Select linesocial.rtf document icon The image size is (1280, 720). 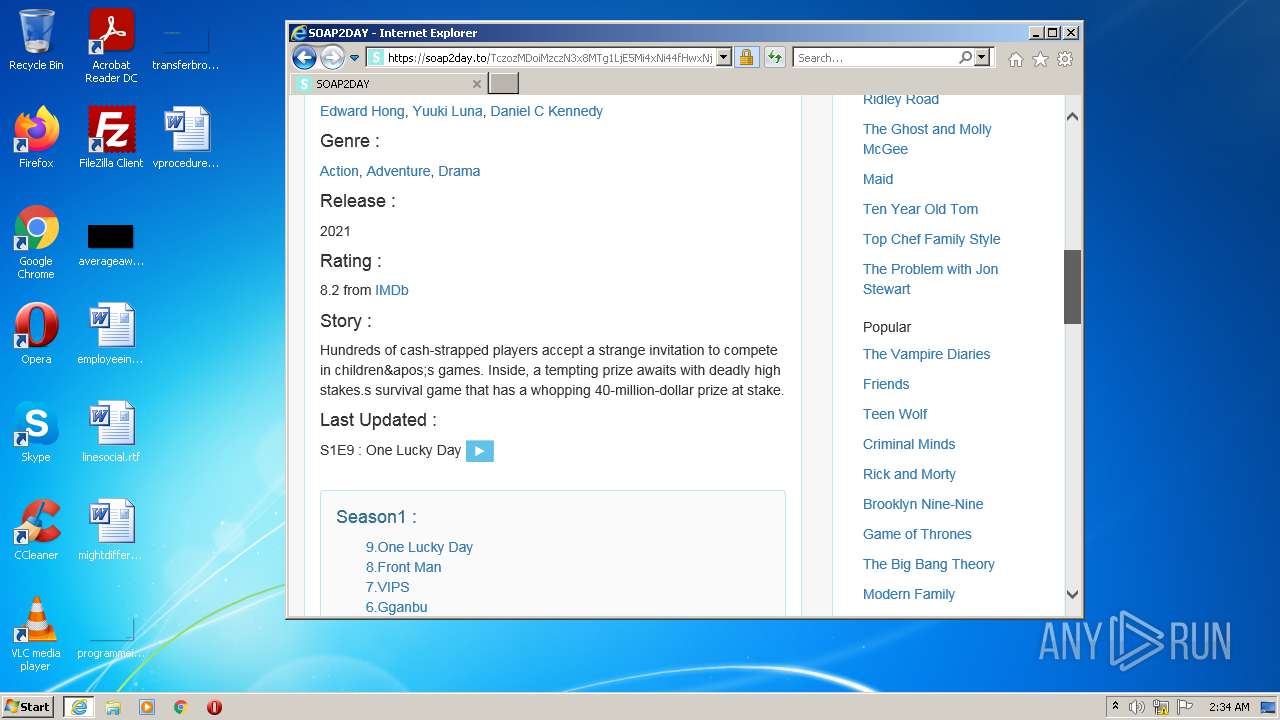[111, 431]
